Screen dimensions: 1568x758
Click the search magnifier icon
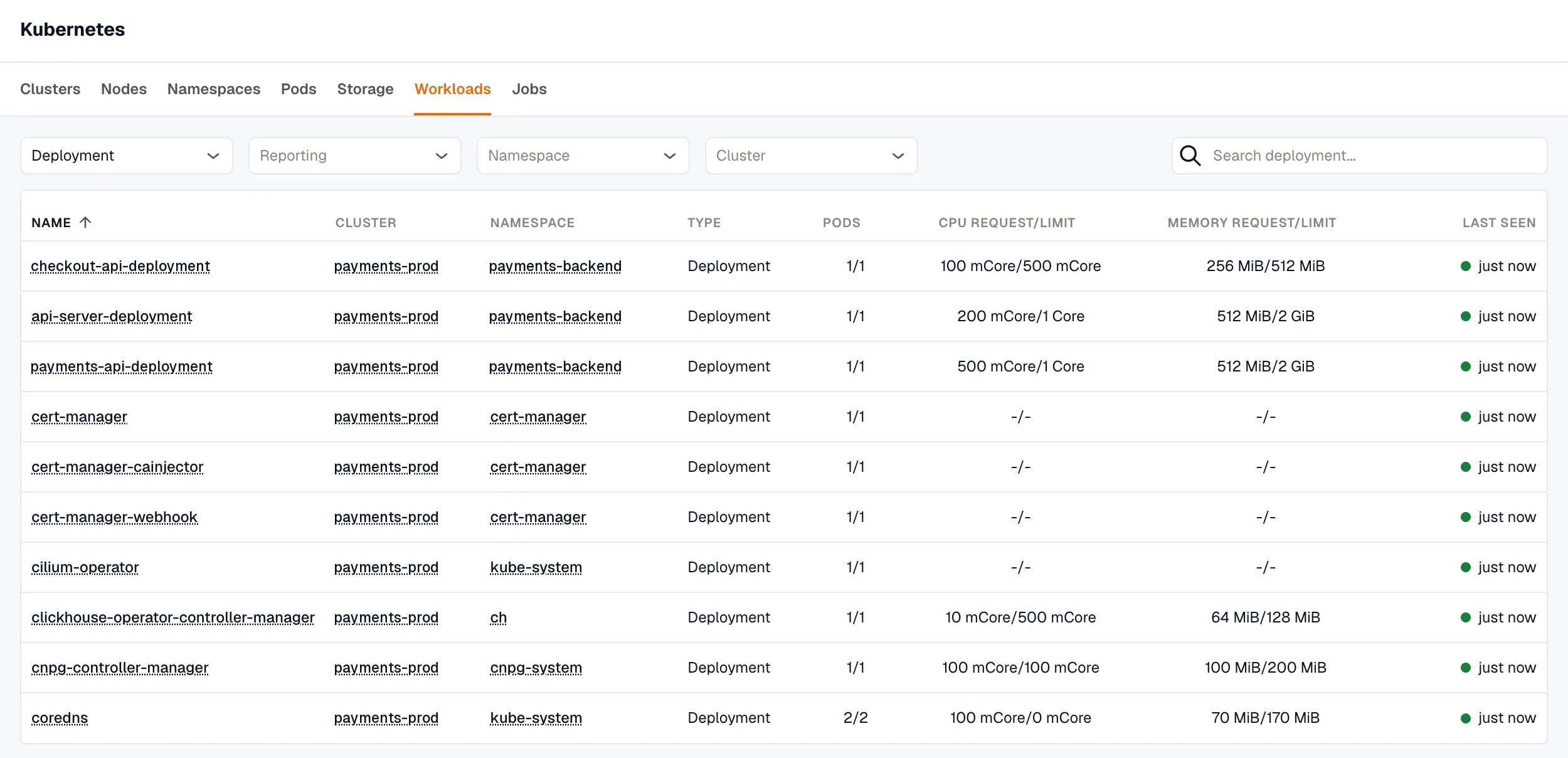pyautogui.click(x=1190, y=156)
